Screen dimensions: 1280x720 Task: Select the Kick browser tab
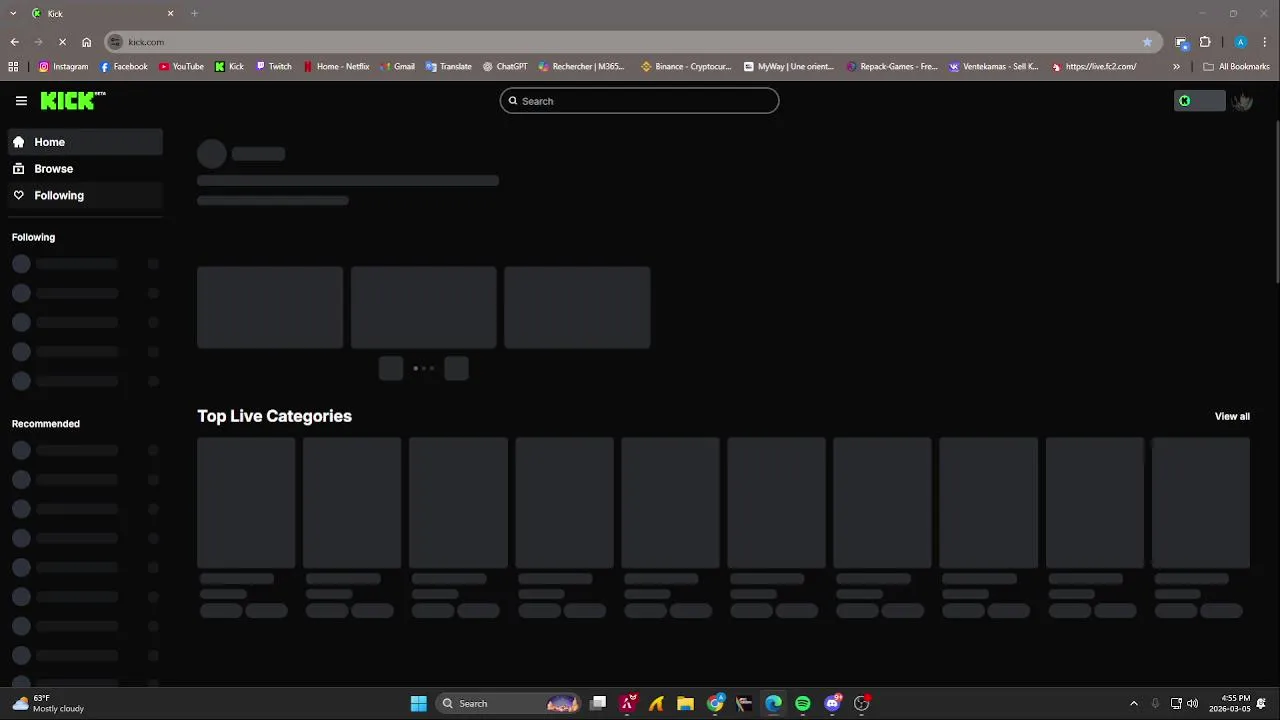coord(103,13)
